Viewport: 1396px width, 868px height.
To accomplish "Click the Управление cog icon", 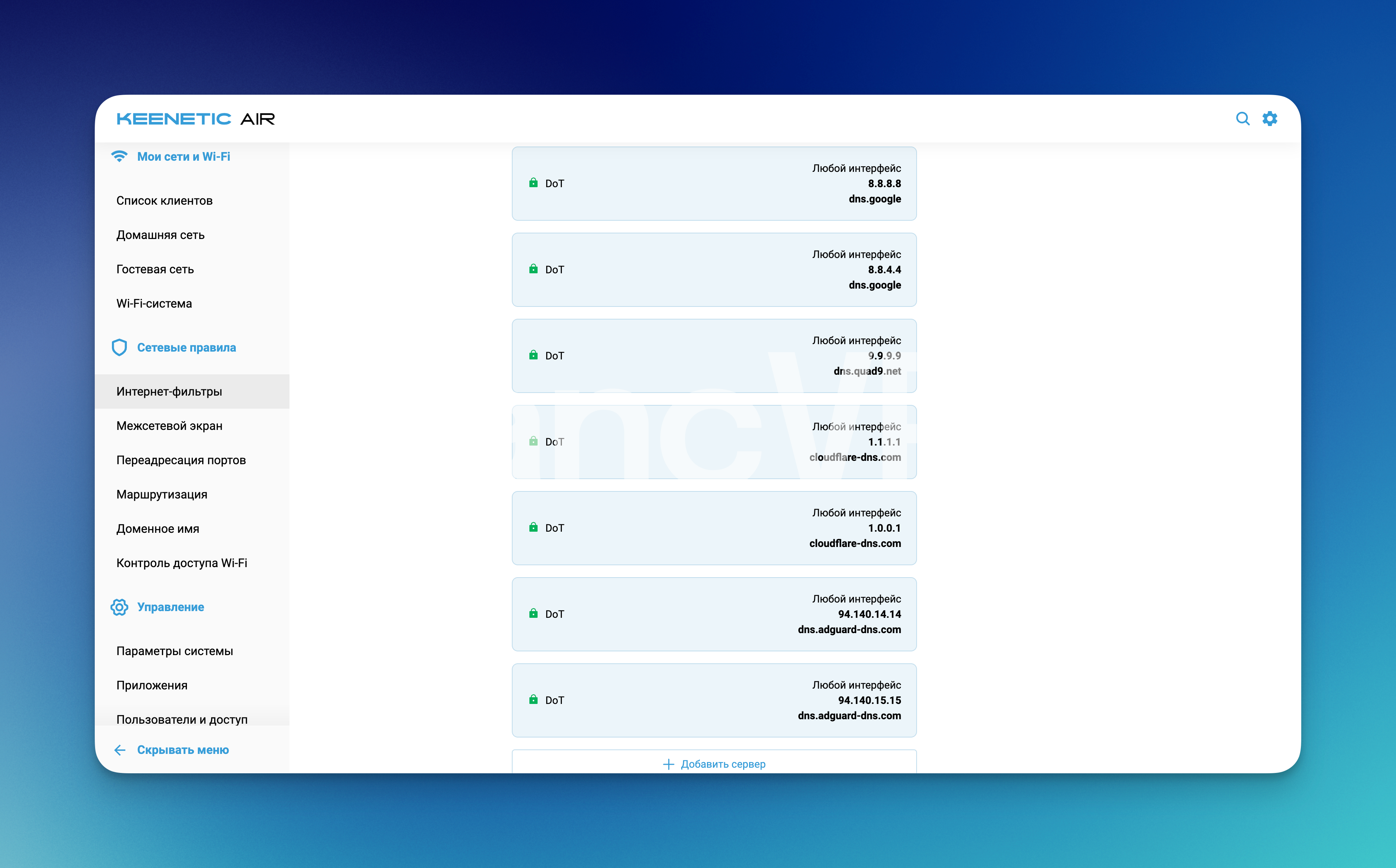I will tap(119, 607).
